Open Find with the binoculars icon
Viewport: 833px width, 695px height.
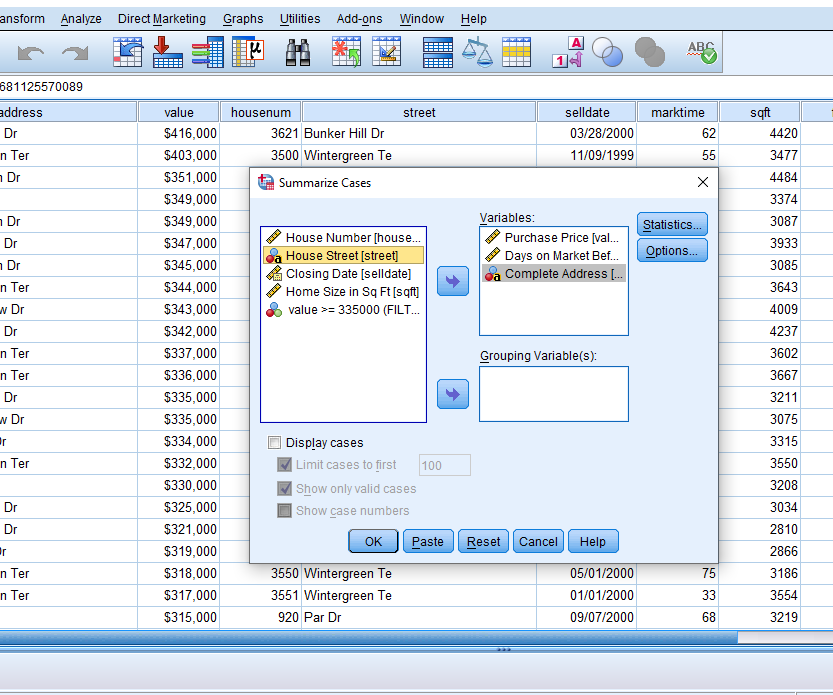coord(297,53)
